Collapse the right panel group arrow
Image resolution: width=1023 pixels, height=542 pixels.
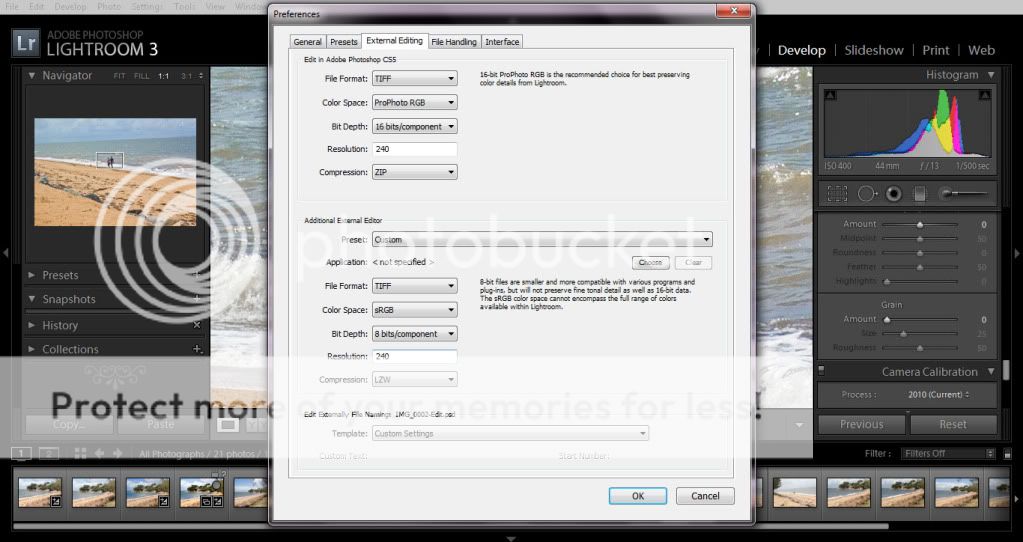pyautogui.click(x=1017, y=253)
